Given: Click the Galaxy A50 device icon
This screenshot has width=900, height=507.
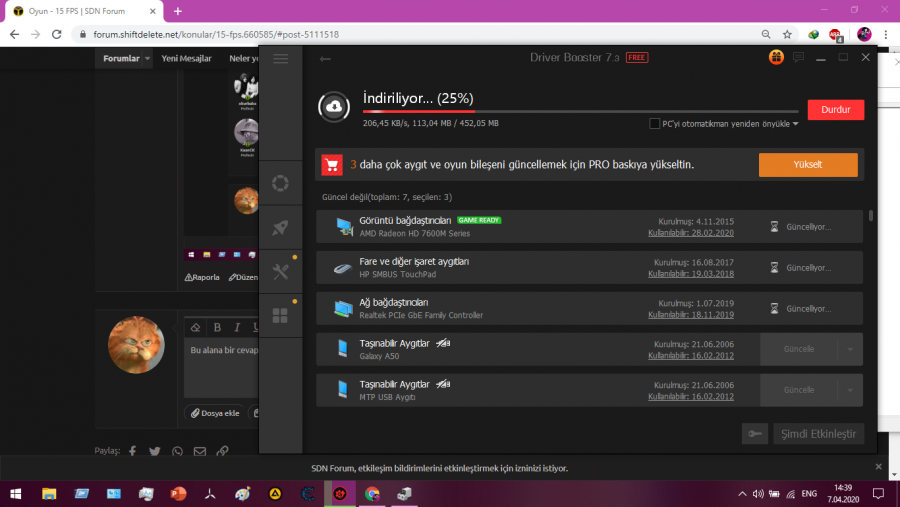Looking at the screenshot, I should [343, 349].
